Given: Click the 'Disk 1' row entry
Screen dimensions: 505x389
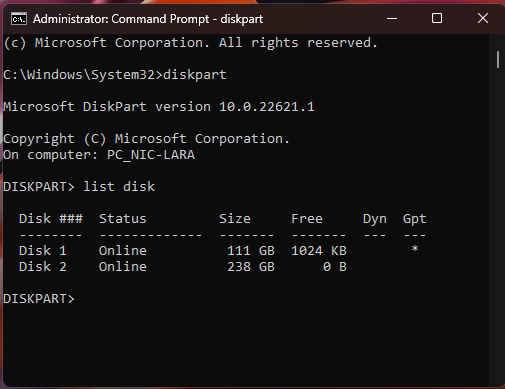Looking at the screenshot, I should tap(43, 251).
